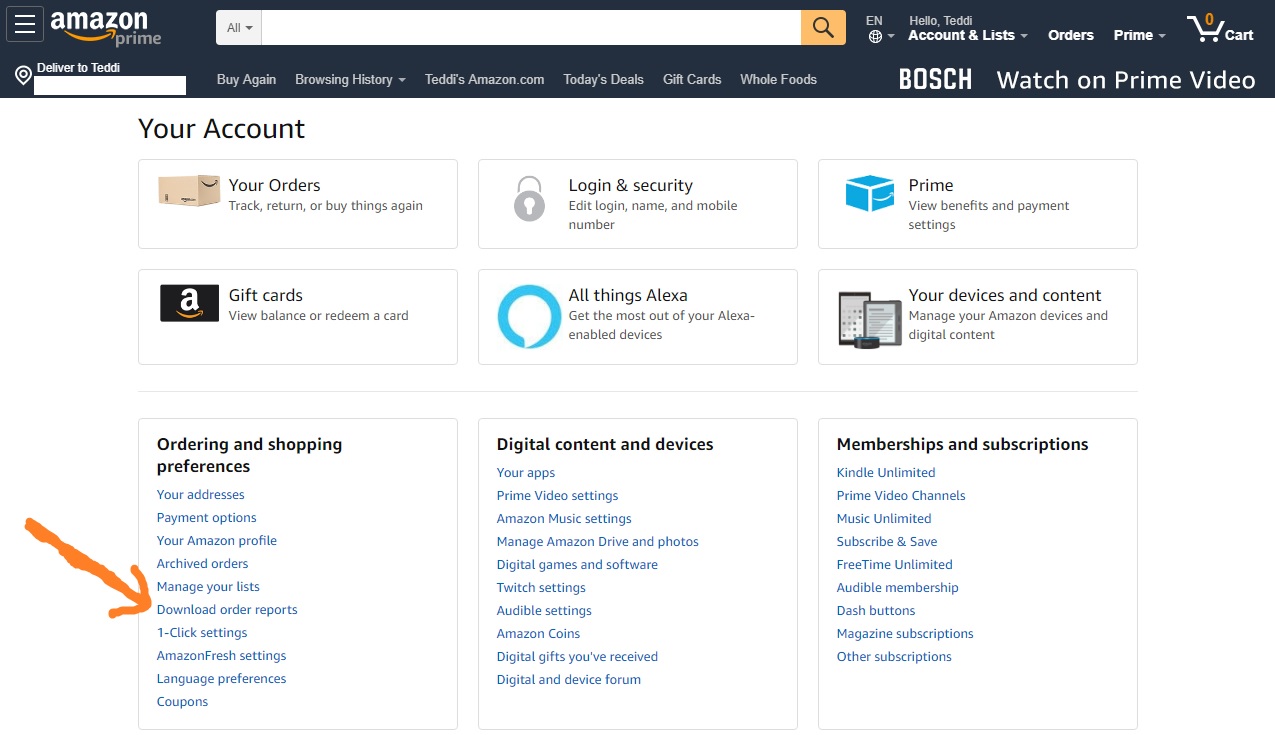
Task: Open Orders in the top navigation
Action: tap(1071, 35)
